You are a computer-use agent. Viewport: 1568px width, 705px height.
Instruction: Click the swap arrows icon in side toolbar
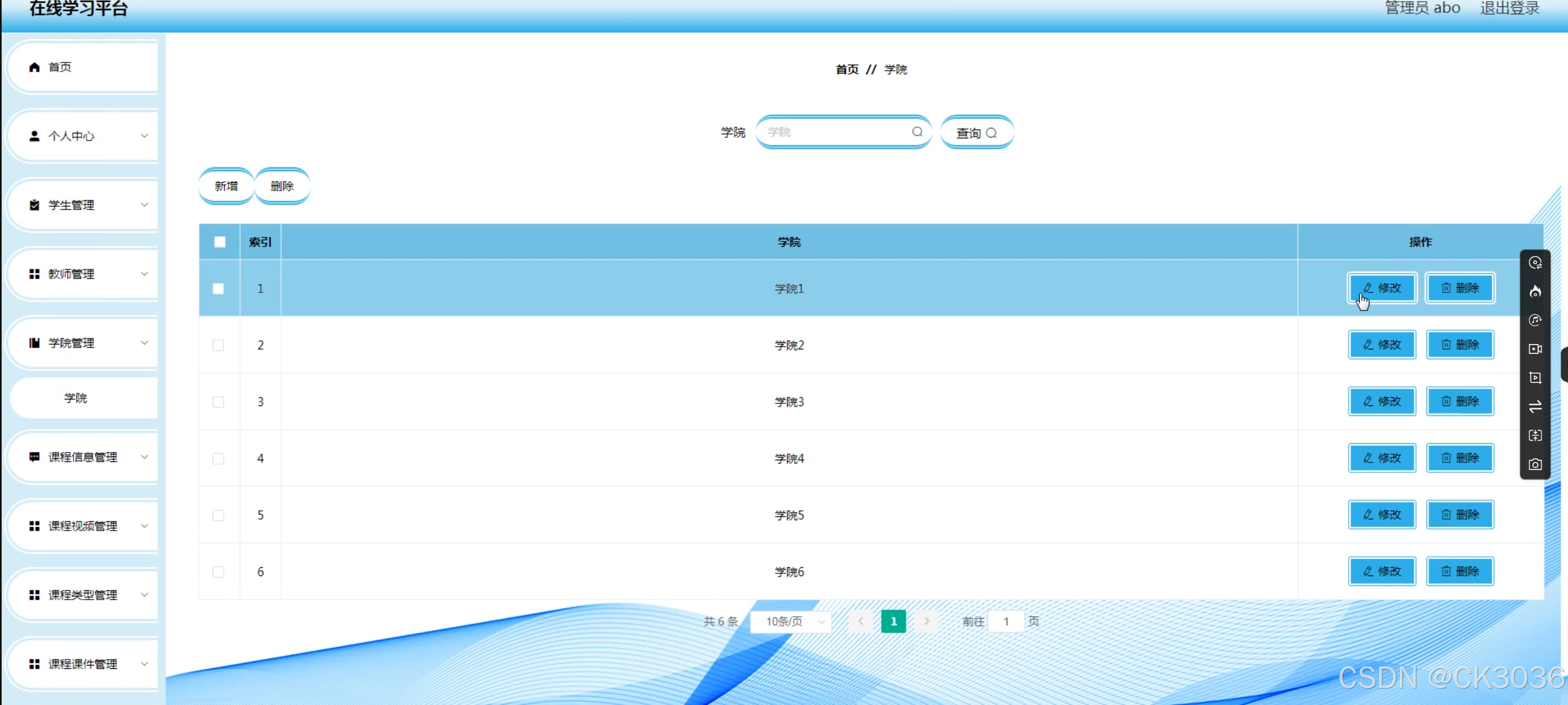[1535, 407]
